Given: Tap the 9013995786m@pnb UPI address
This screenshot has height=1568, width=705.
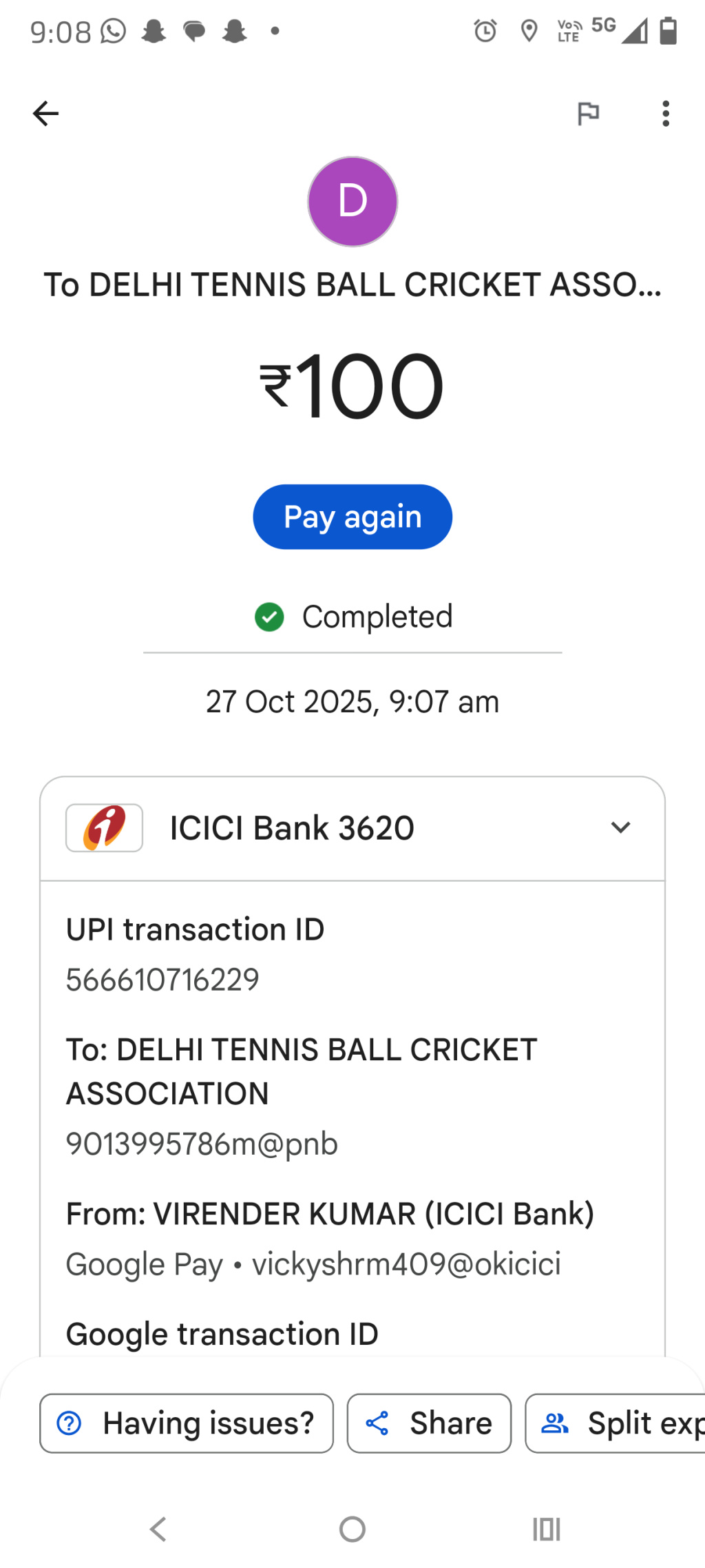Looking at the screenshot, I should [x=202, y=1144].
